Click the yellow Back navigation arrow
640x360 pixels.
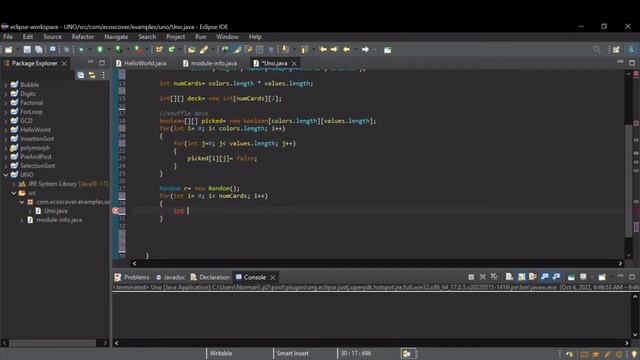coord(347,49)
